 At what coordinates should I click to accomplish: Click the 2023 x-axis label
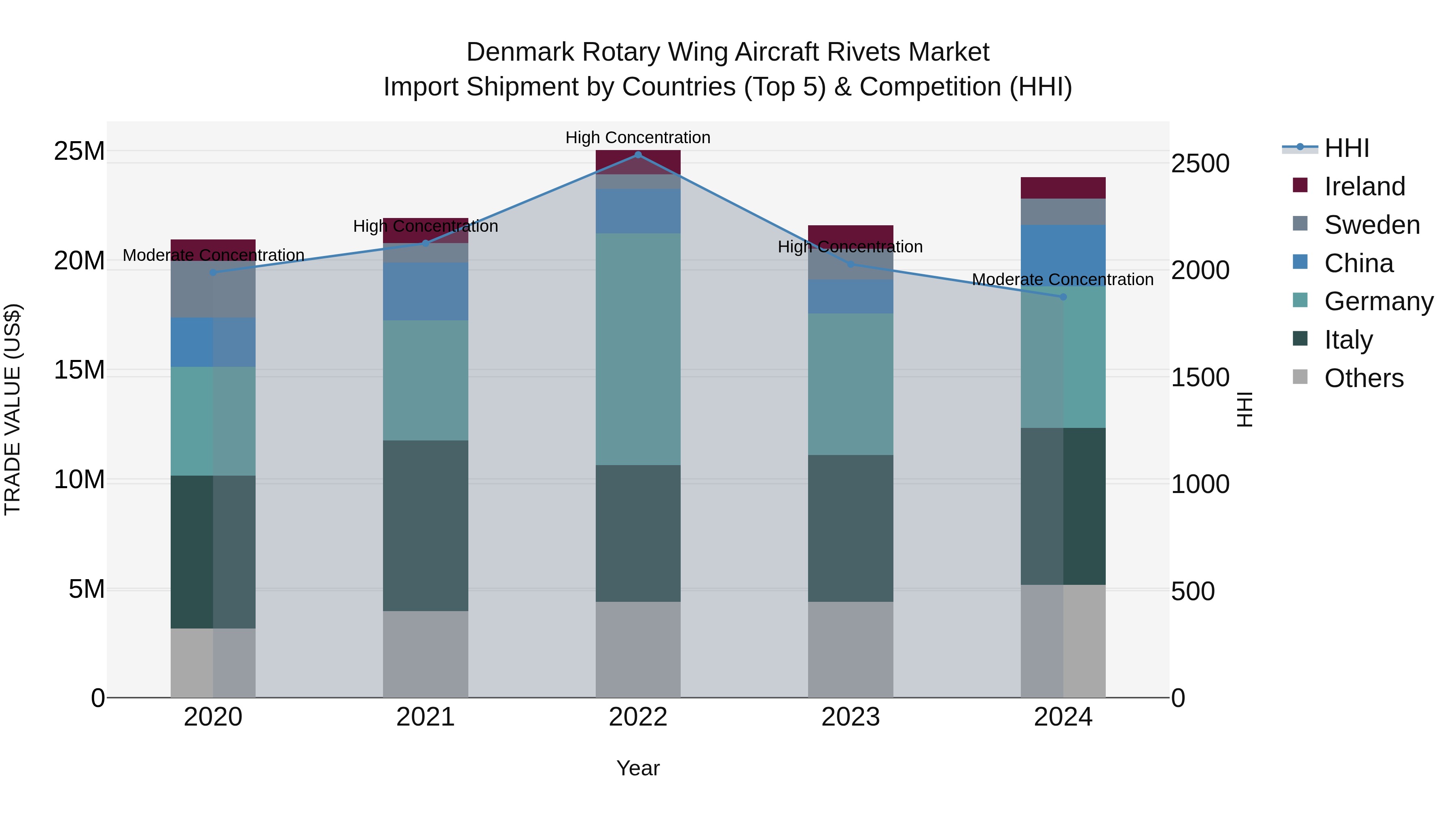pos(851,717)
